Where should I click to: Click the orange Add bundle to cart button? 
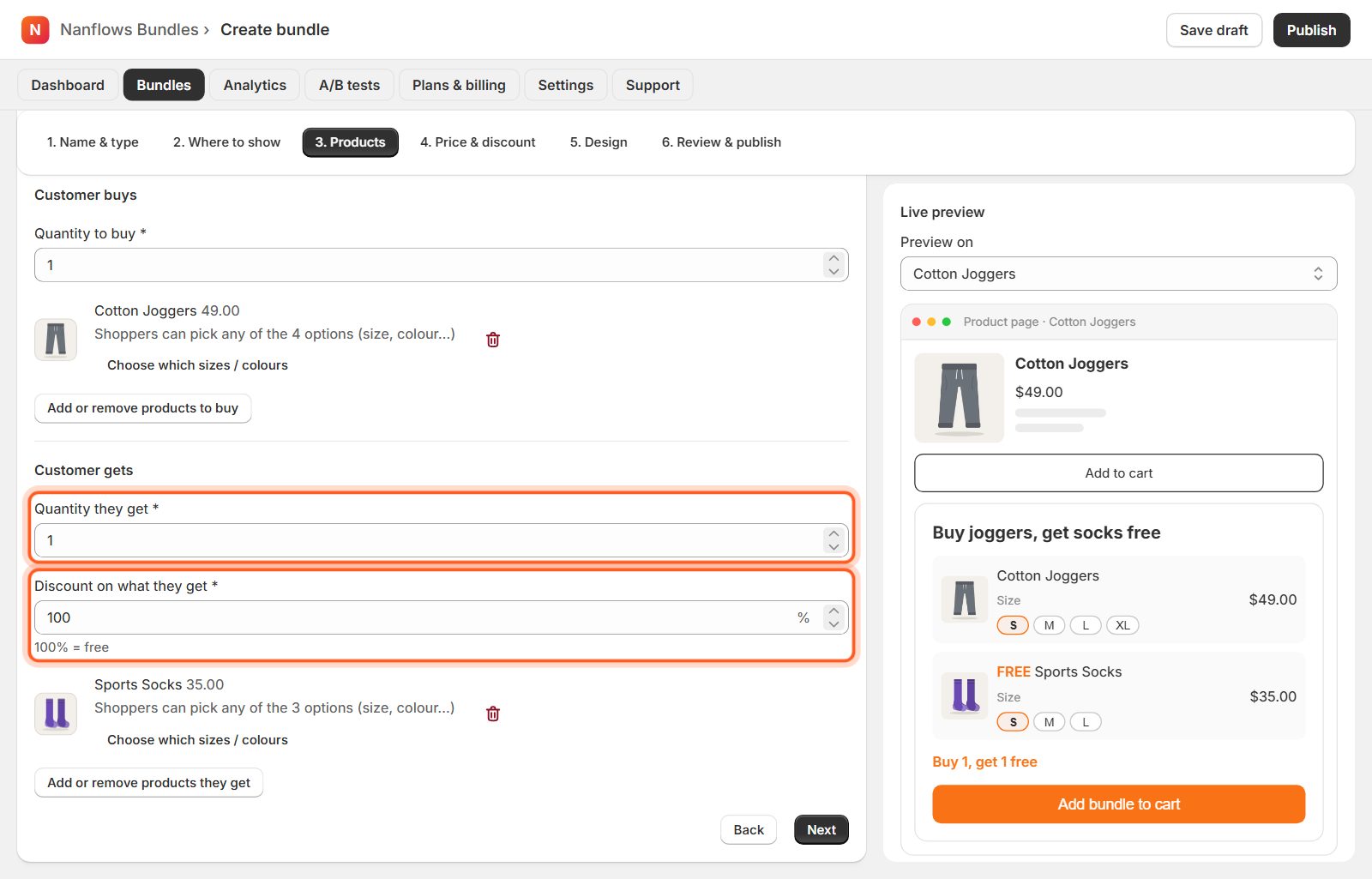(x=1118, y=804)
